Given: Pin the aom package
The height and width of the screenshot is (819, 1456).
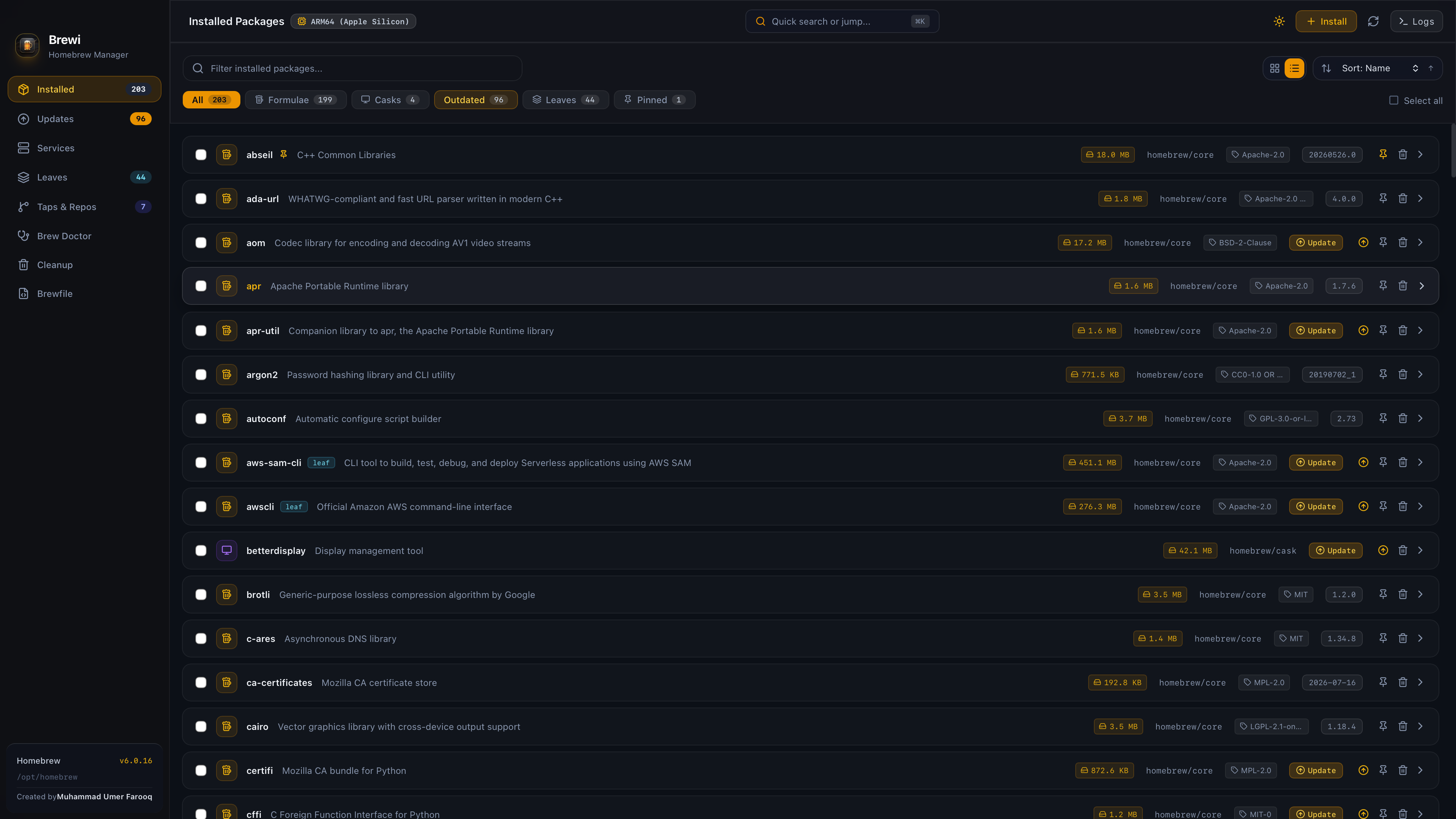Looking at the screenshot, I should pyautogui.click(x=1383, y=243).
